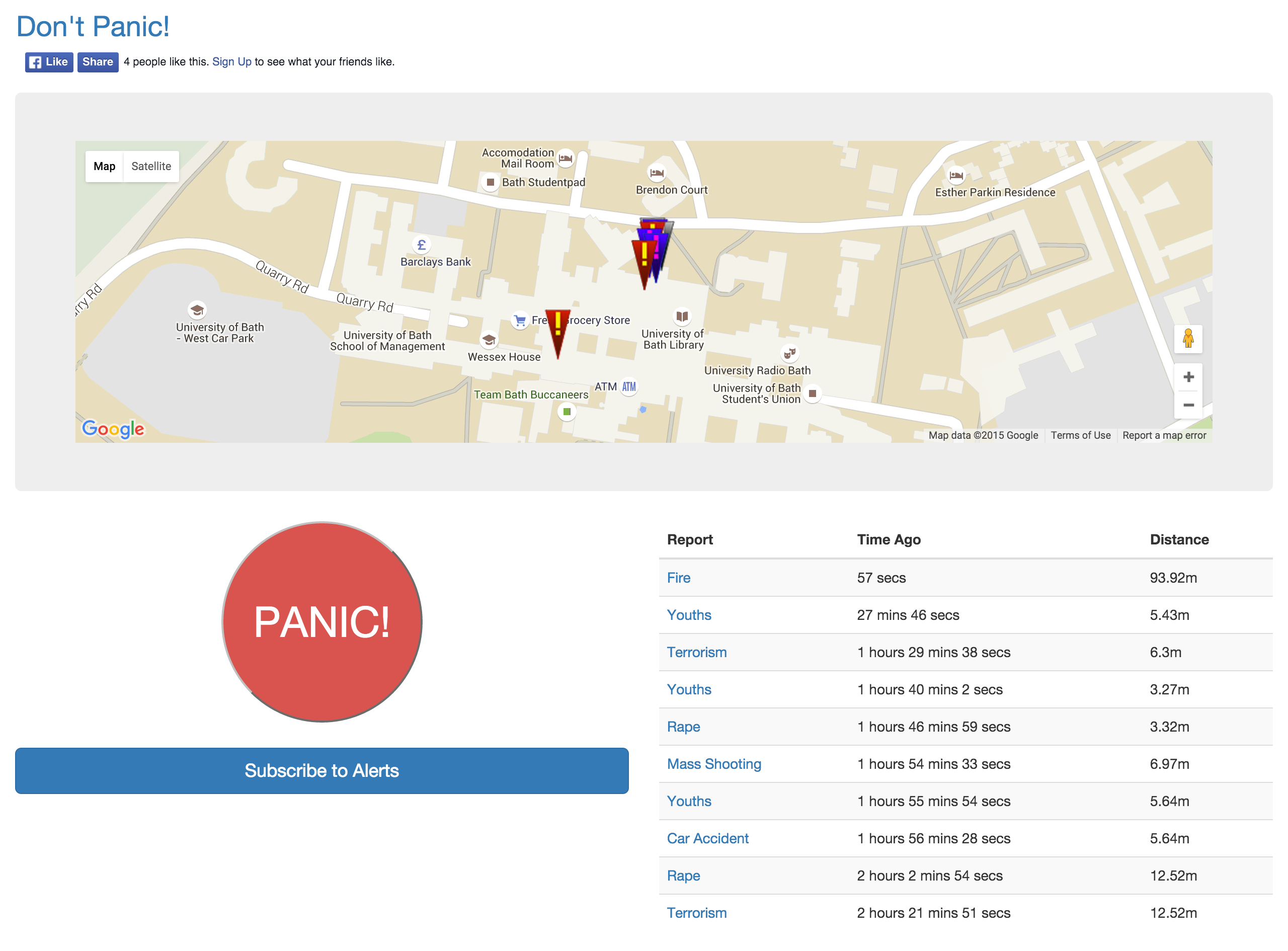Click the Barclays Bank pound icon

[421, 245]
